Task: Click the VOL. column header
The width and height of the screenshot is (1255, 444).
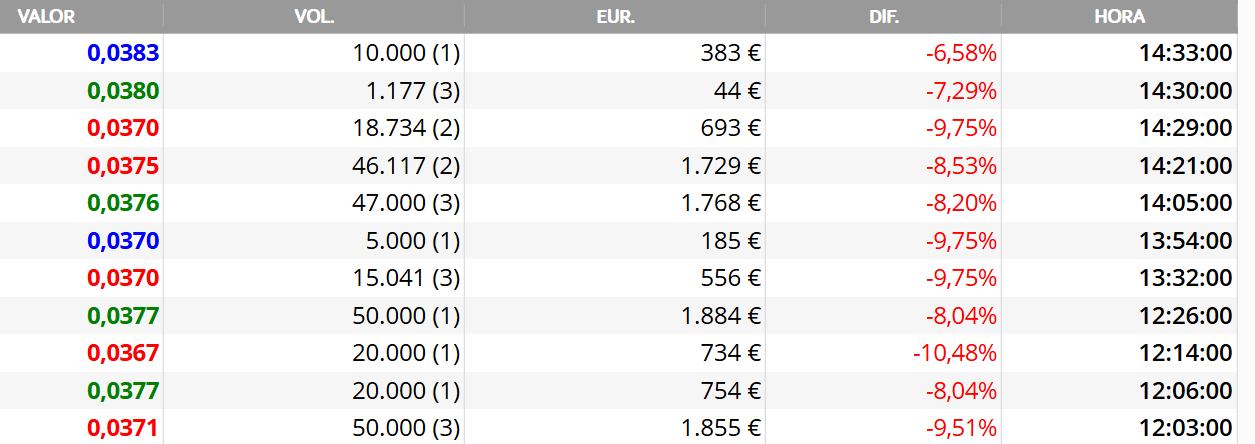Action: click(314, 17)
